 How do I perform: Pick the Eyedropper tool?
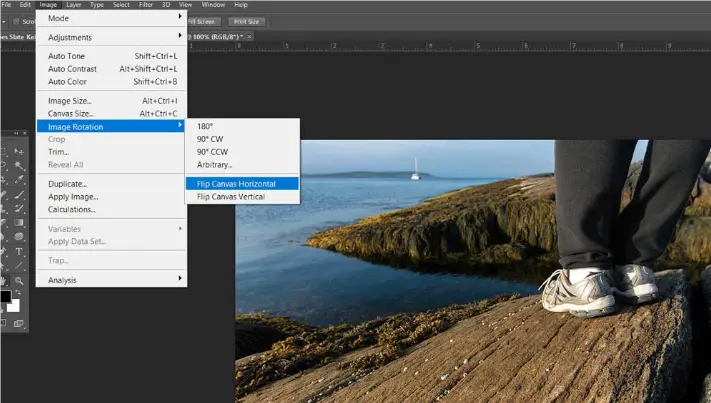pyautogui.click(x=19, y=180)
